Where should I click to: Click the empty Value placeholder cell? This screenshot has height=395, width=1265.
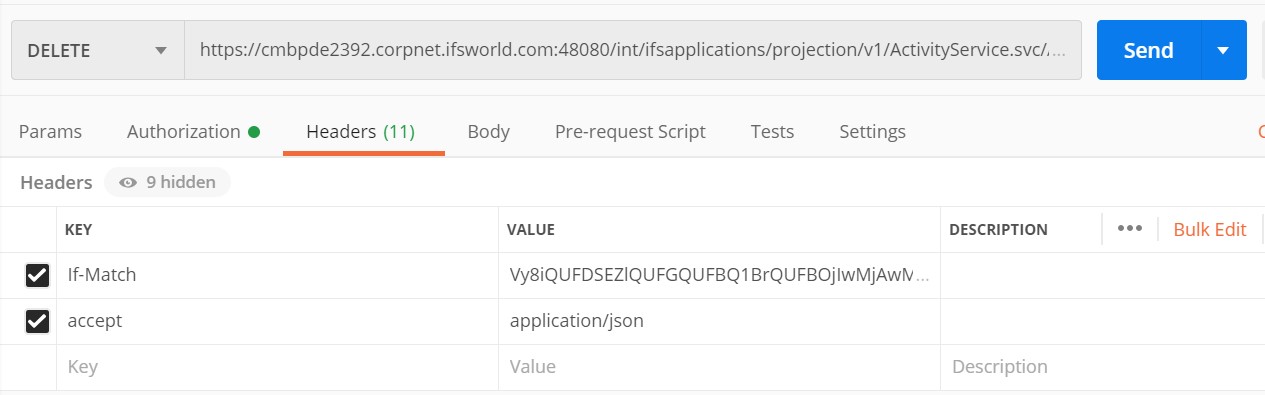point(719,367)
